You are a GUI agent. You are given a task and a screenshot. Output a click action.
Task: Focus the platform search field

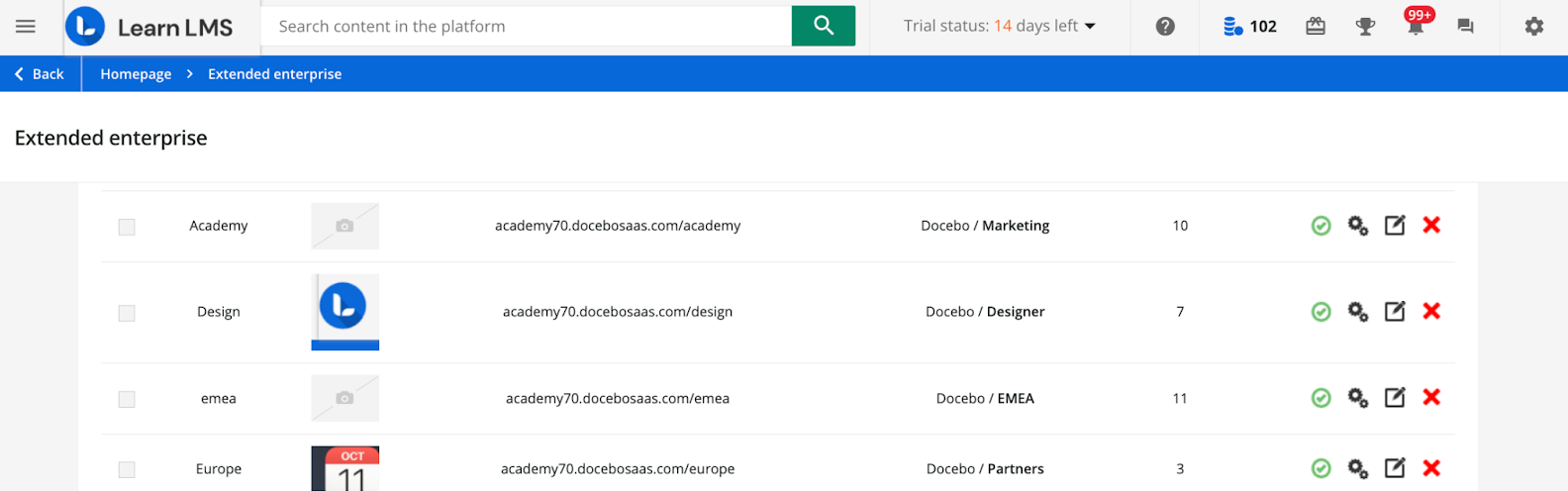pyautogui.click(x=527, y=26)
